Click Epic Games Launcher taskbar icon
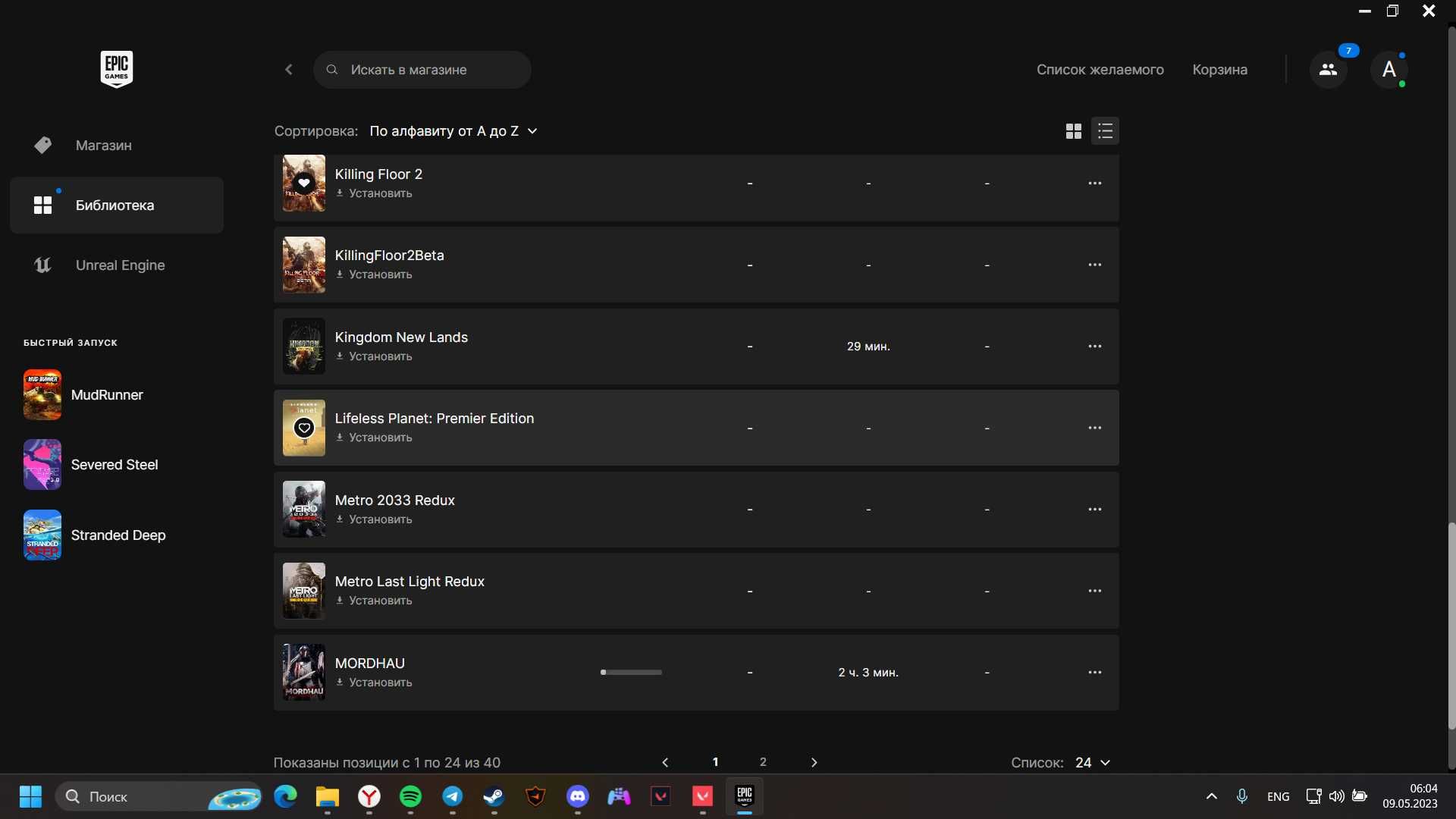This screenshot has width=1456, height=819. pyautogui.click(x=745, y=796)
